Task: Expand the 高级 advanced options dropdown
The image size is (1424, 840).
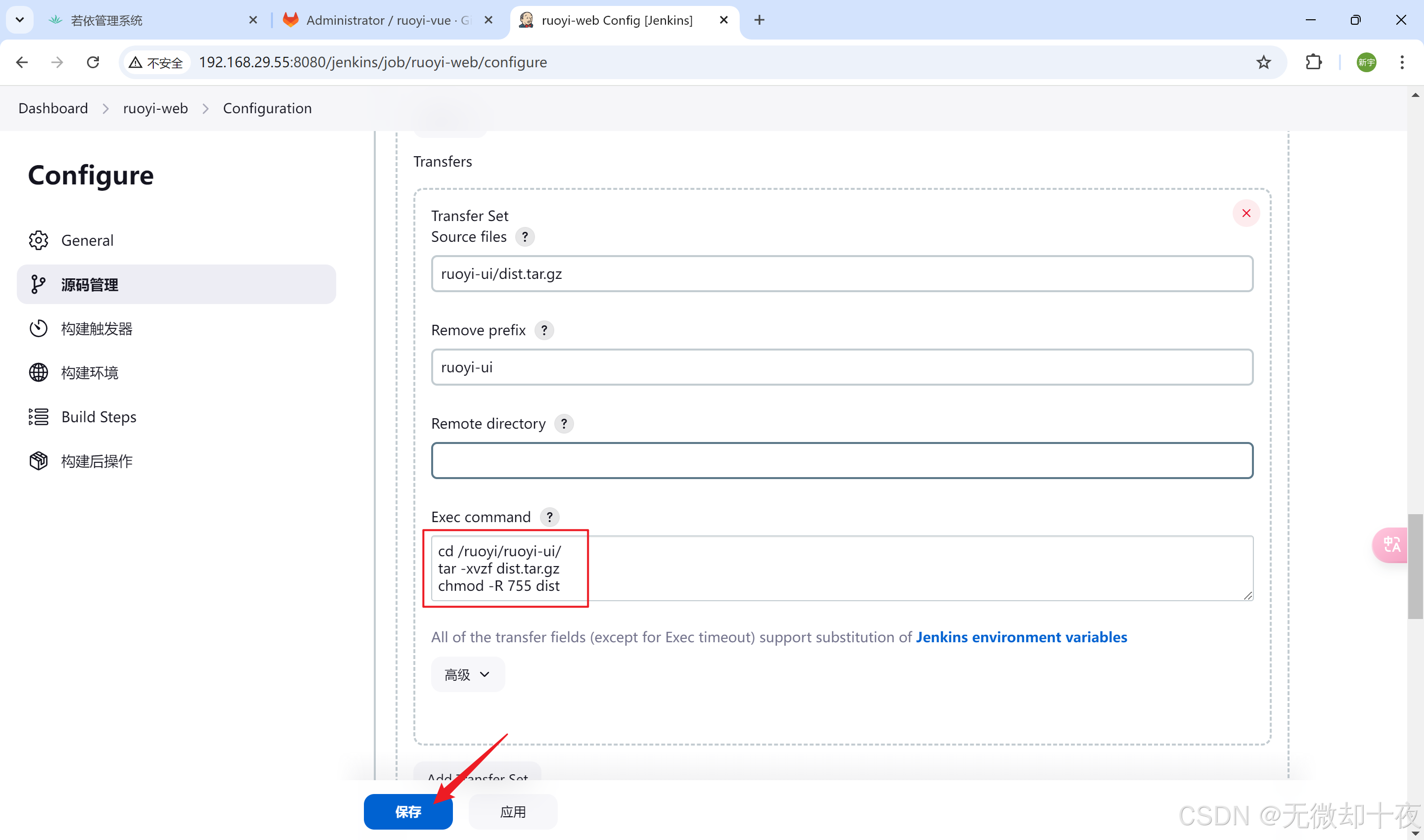Action: click(467, 674)
